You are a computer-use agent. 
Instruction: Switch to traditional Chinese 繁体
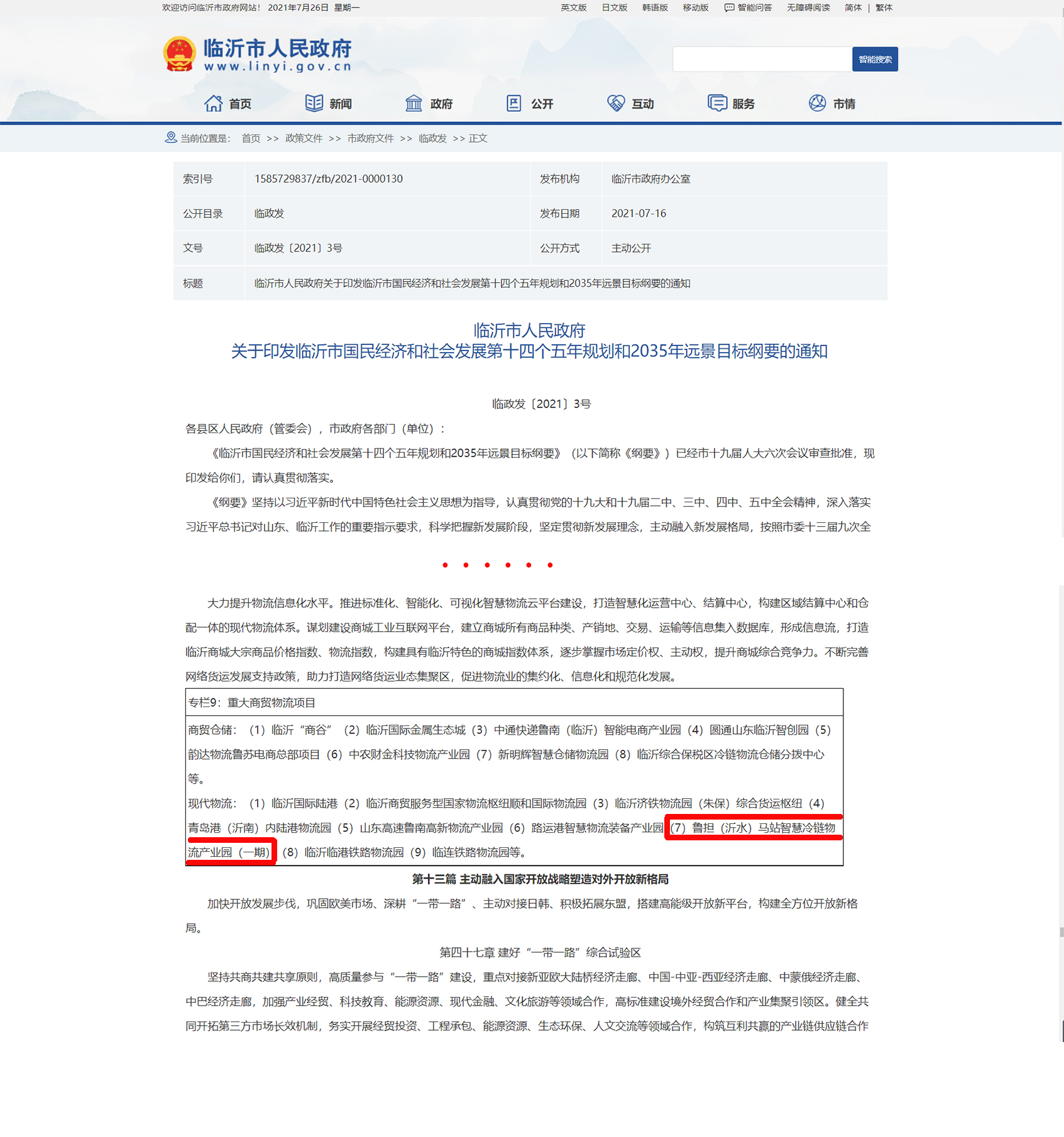point(884,8)
